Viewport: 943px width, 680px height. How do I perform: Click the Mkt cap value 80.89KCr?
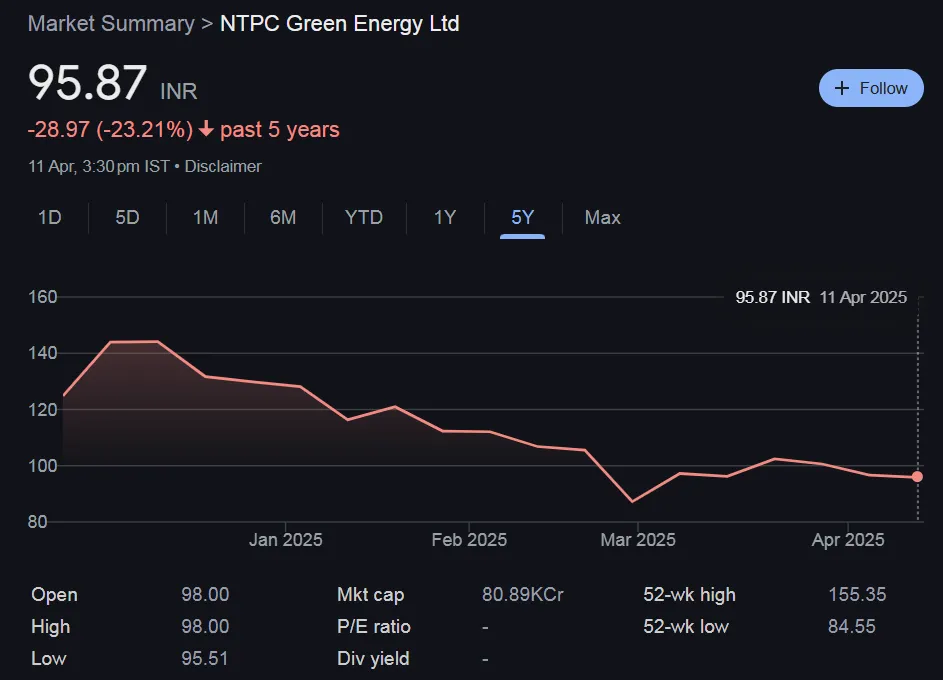click(x=523, y=595)
